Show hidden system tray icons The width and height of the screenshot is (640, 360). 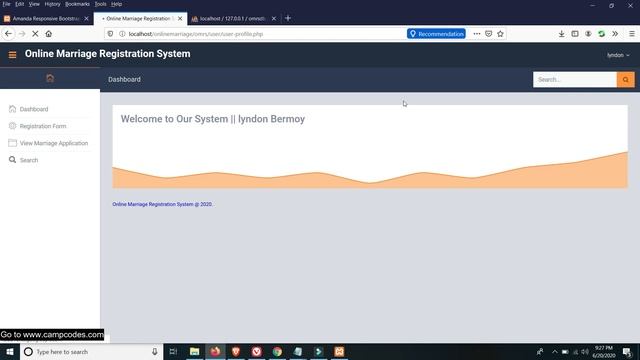click(x=554, y=352)
